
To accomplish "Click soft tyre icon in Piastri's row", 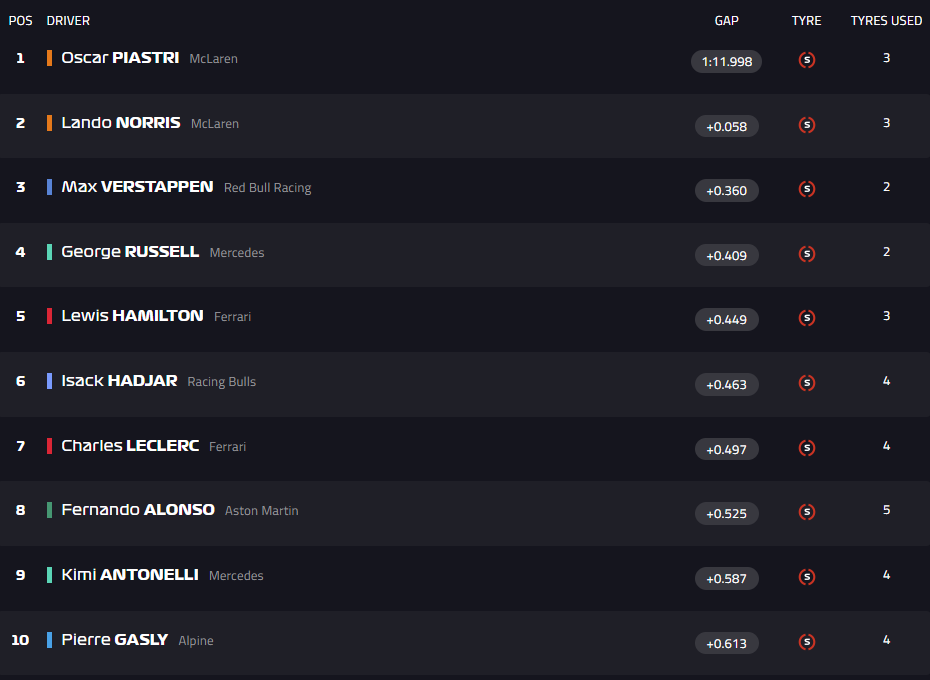I will [807, 60].
